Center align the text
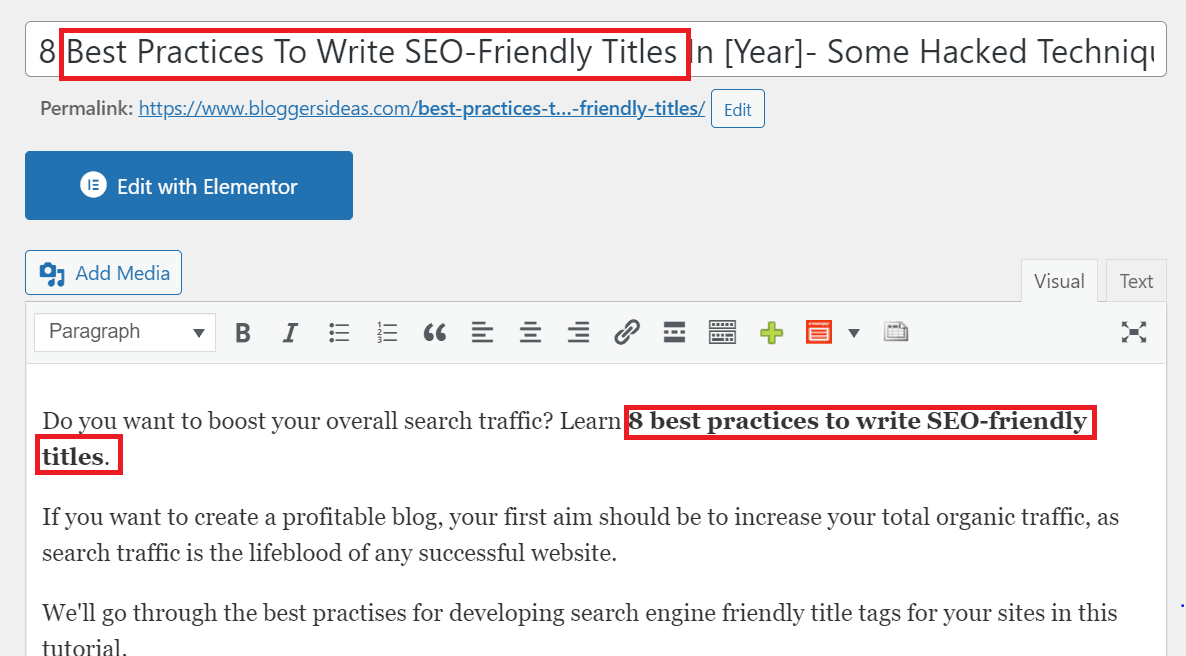1186x656 pixels. coord(530,333)
